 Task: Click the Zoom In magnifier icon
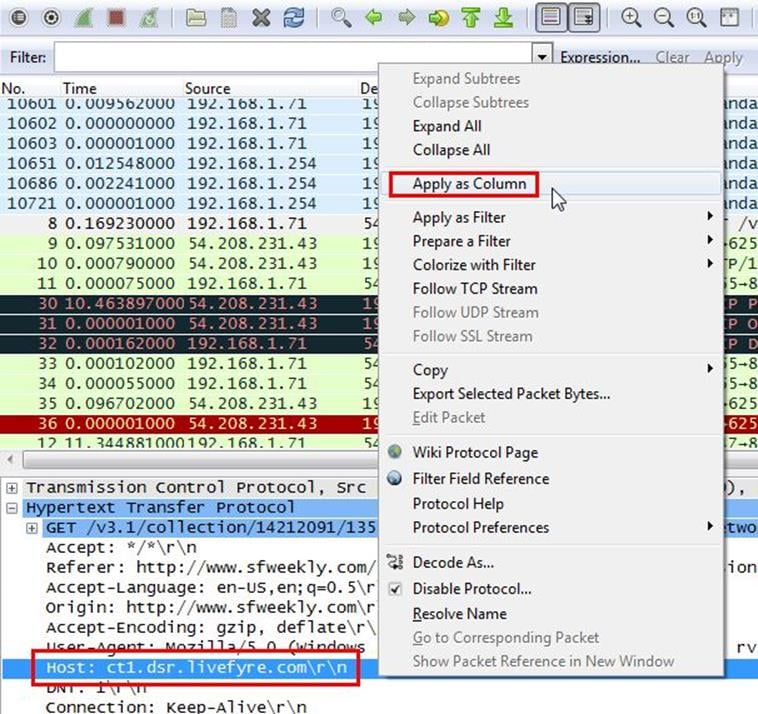[631, 17]
